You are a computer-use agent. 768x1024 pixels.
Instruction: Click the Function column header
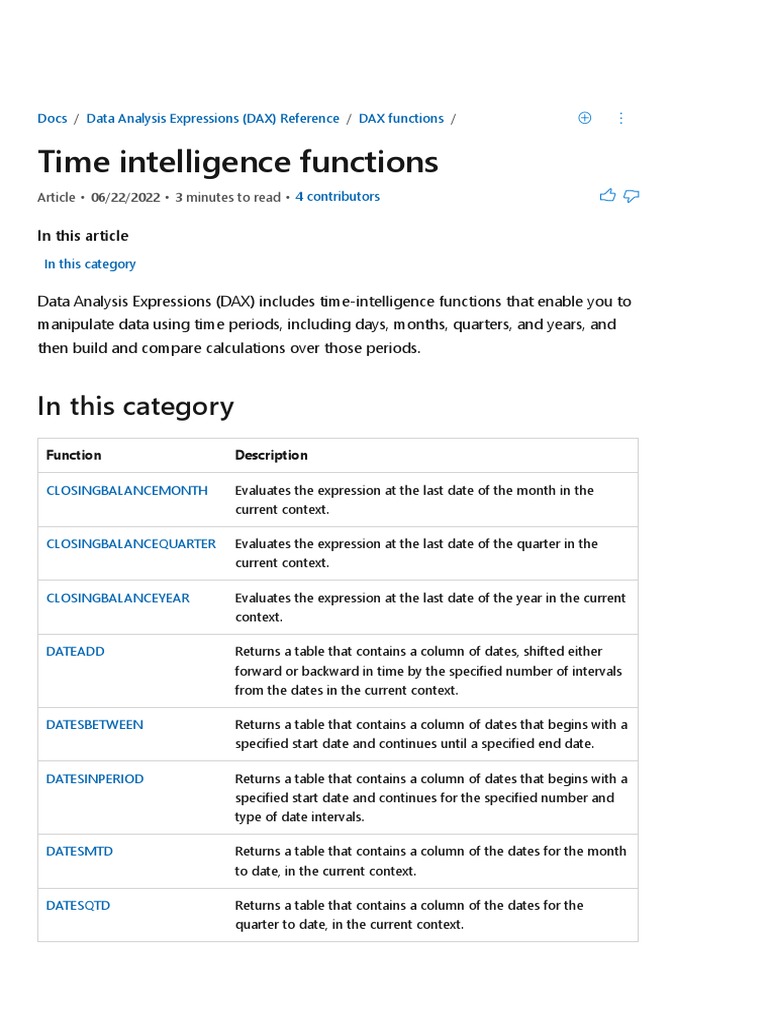tap(74, 455)
